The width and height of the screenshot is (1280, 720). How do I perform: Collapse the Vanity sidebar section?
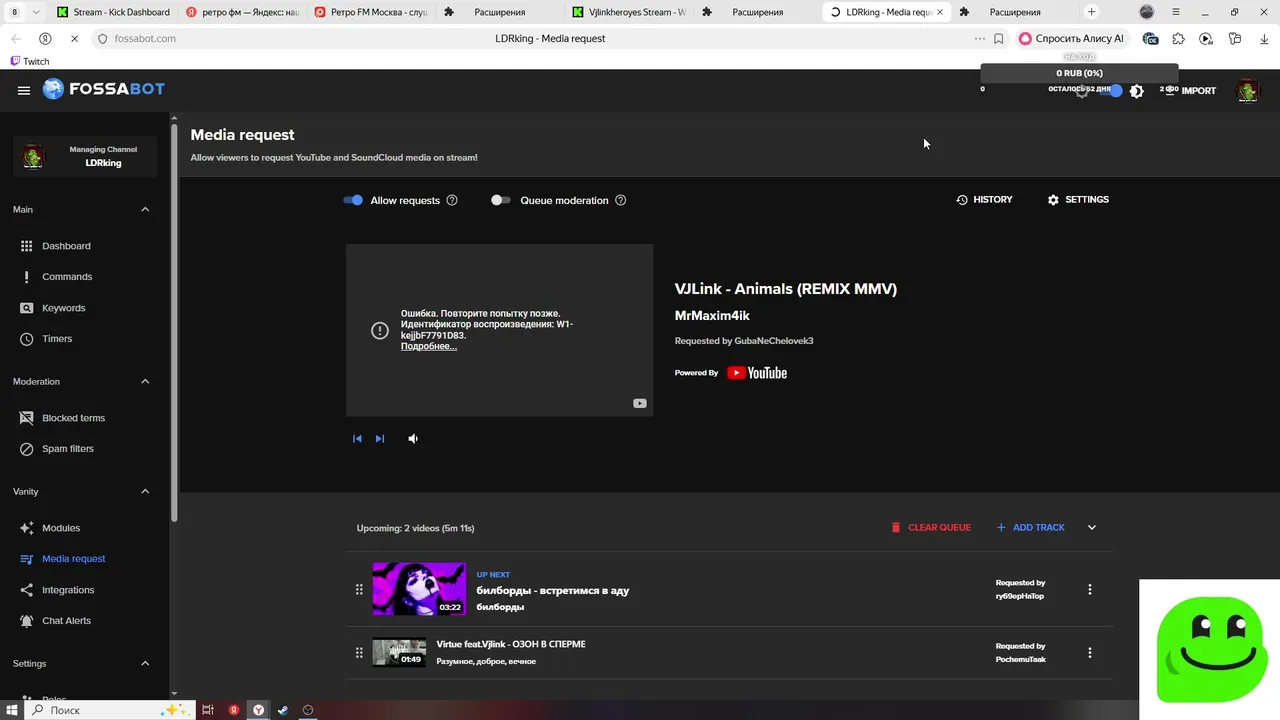pyautogui.click(x=145, y=492)
